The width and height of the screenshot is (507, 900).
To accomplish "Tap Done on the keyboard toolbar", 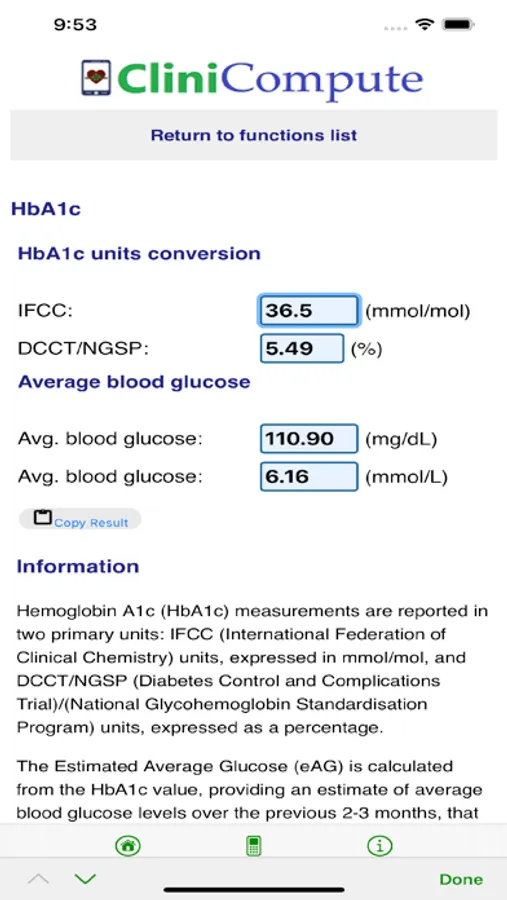I will (461, 879).
